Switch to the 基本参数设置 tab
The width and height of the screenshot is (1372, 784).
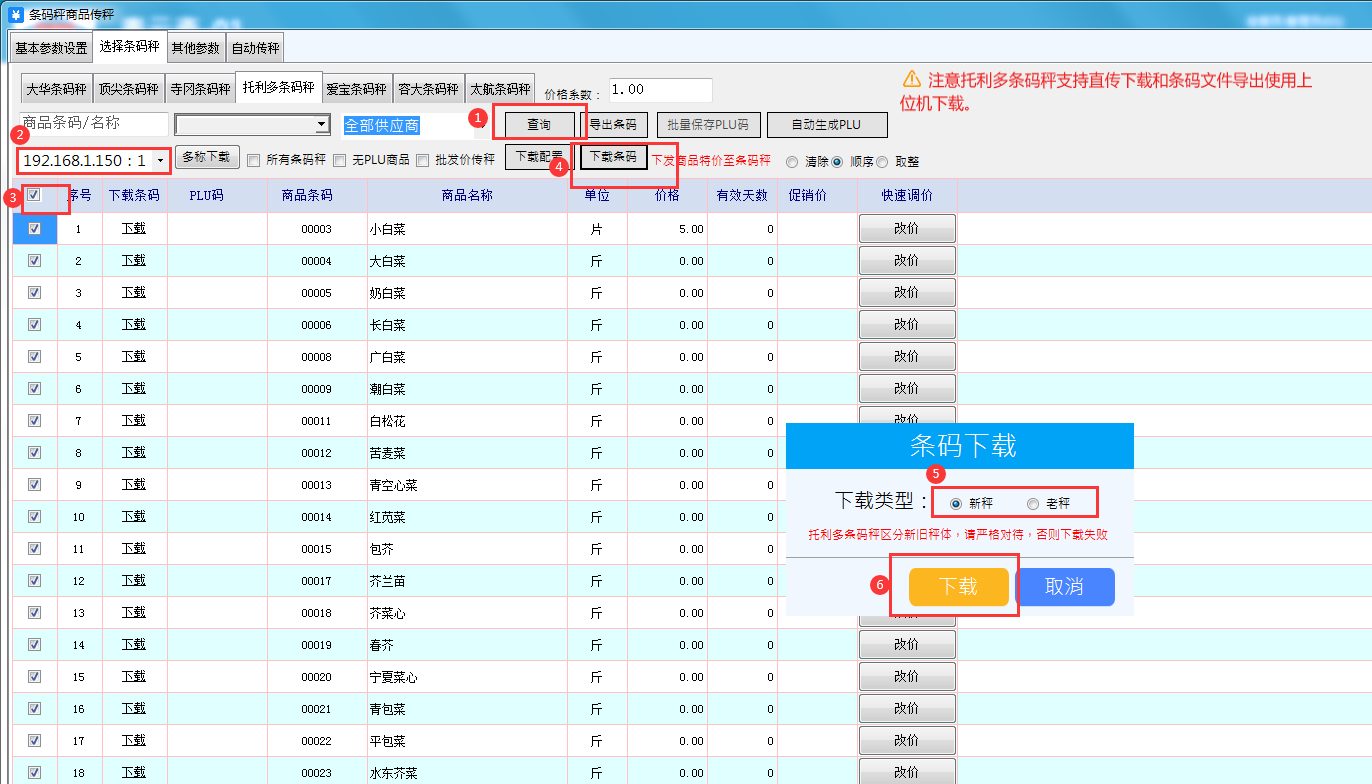point(51,48)
